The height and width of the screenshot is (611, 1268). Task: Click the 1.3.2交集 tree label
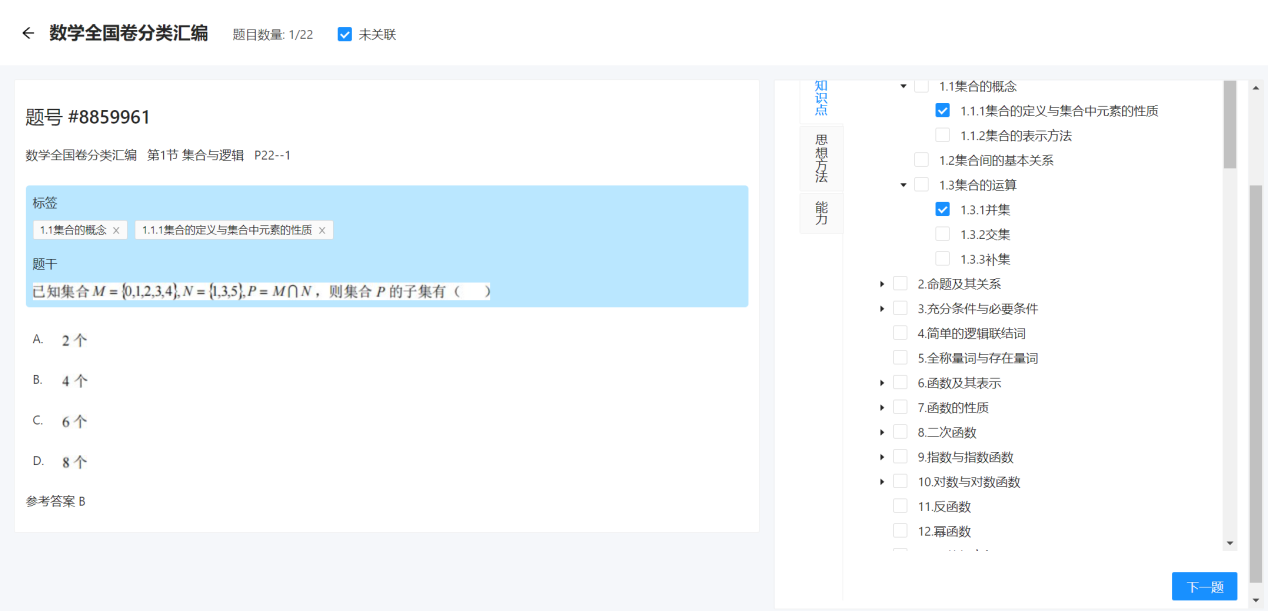985,234
